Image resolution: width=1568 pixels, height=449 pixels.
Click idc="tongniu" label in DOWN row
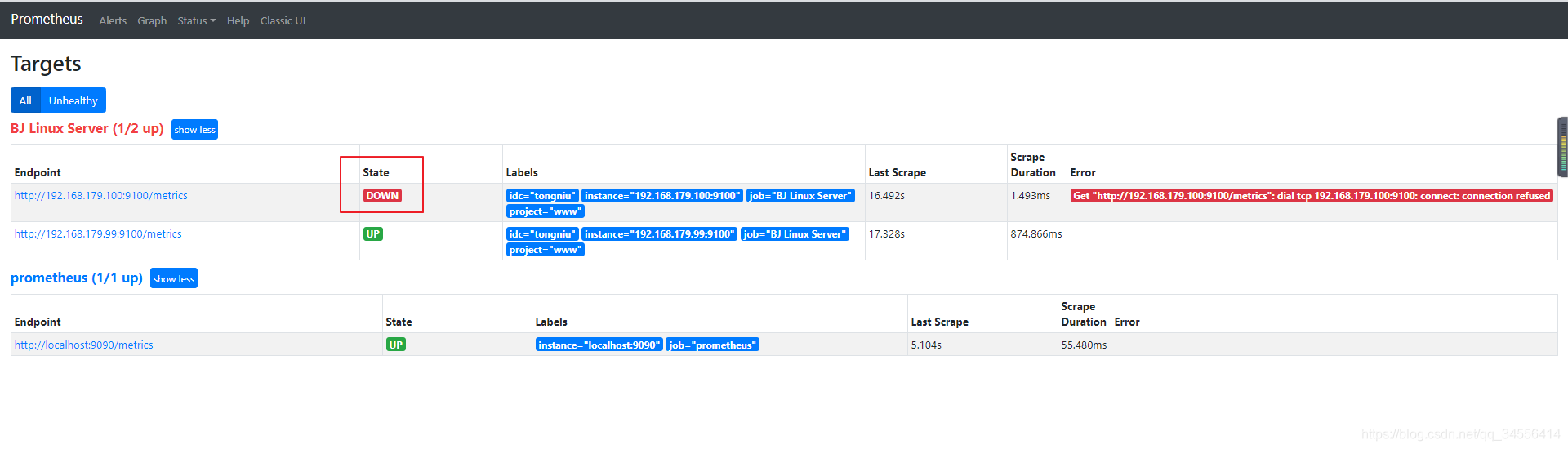coord(542,196)
